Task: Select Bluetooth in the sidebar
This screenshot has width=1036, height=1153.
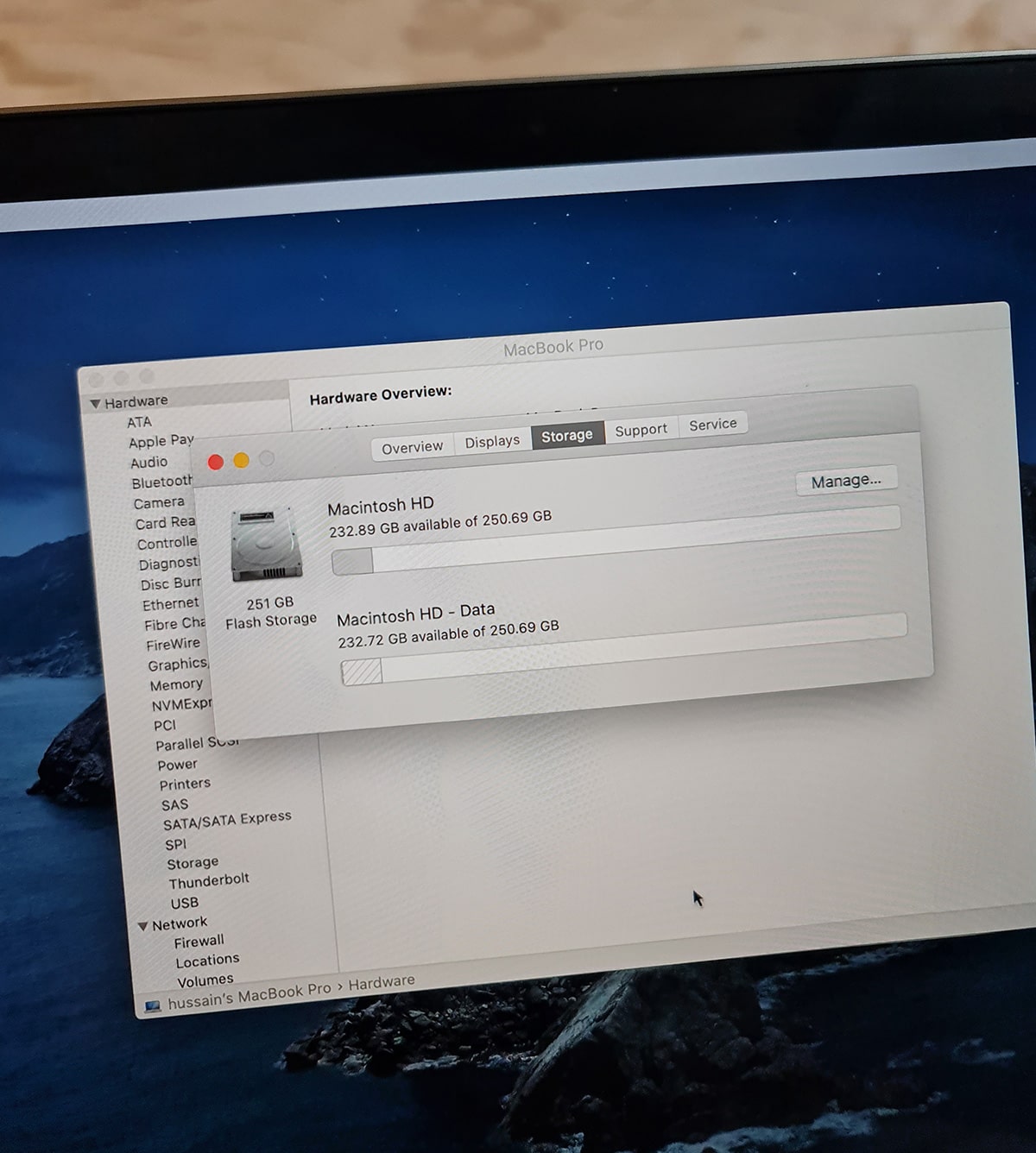Action: click(x=162, y=482)
